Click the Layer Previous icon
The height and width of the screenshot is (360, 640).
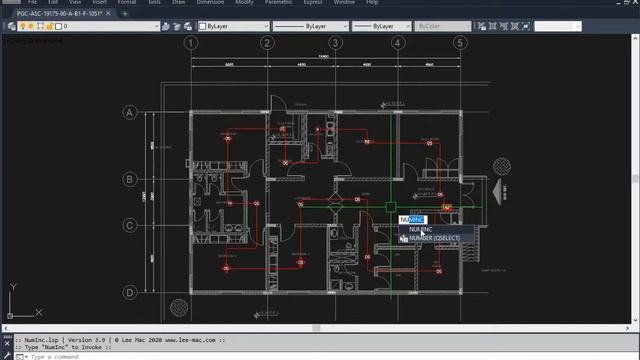(x=177, y=27)
